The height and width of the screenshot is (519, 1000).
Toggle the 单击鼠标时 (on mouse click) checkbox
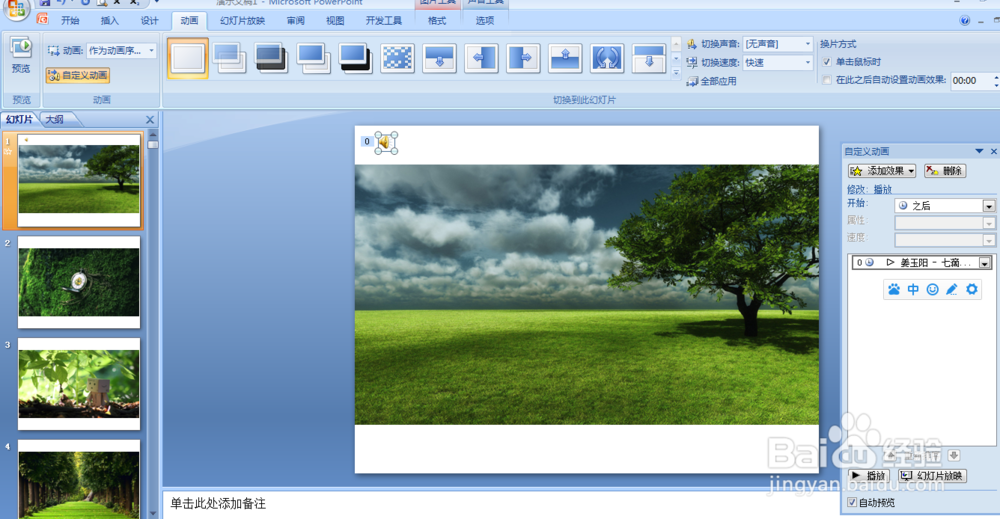point(827,62)
